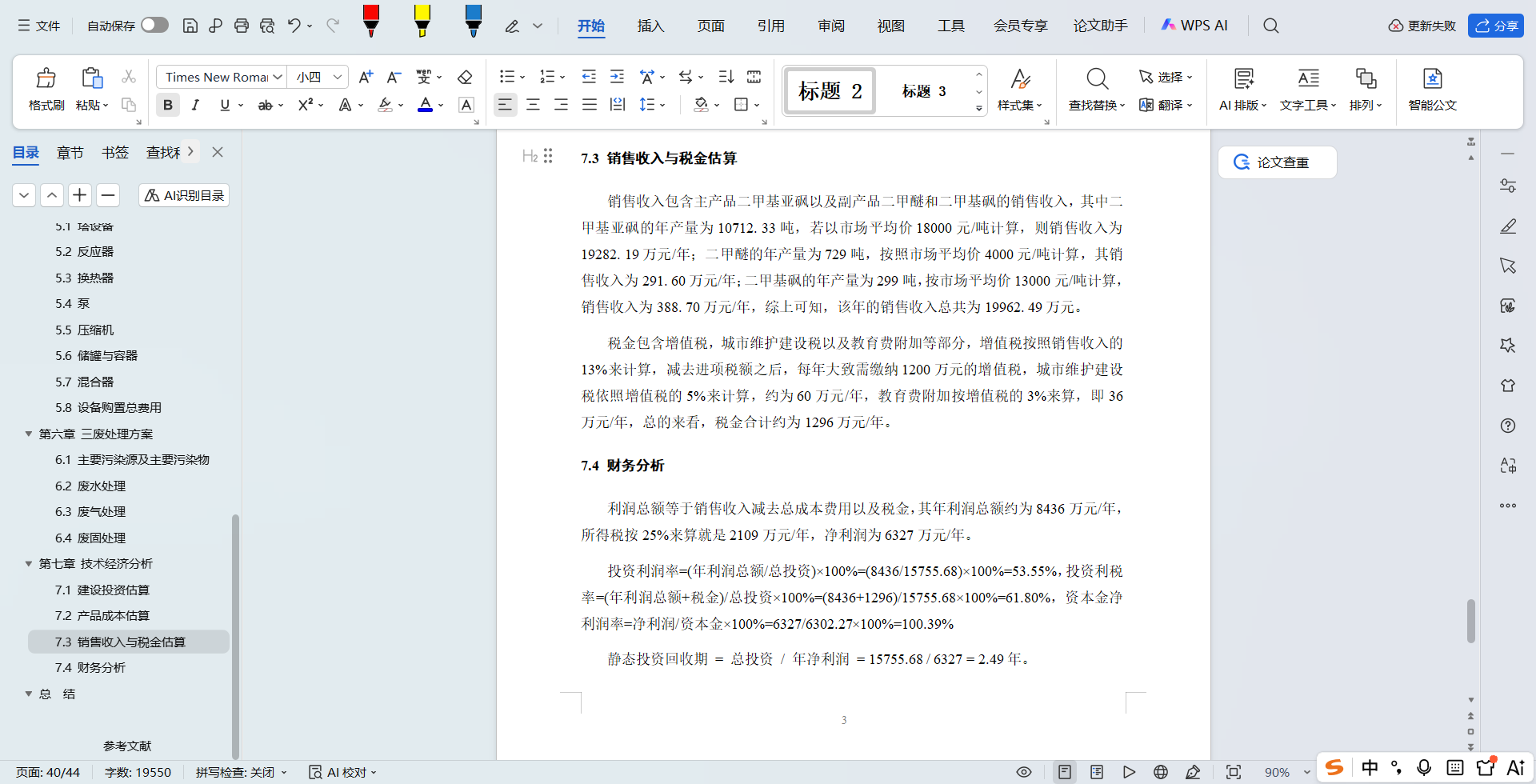Screen dimensions: 1536x784
Task: Click the Undo arrow icon
Action: click(294, 26)
